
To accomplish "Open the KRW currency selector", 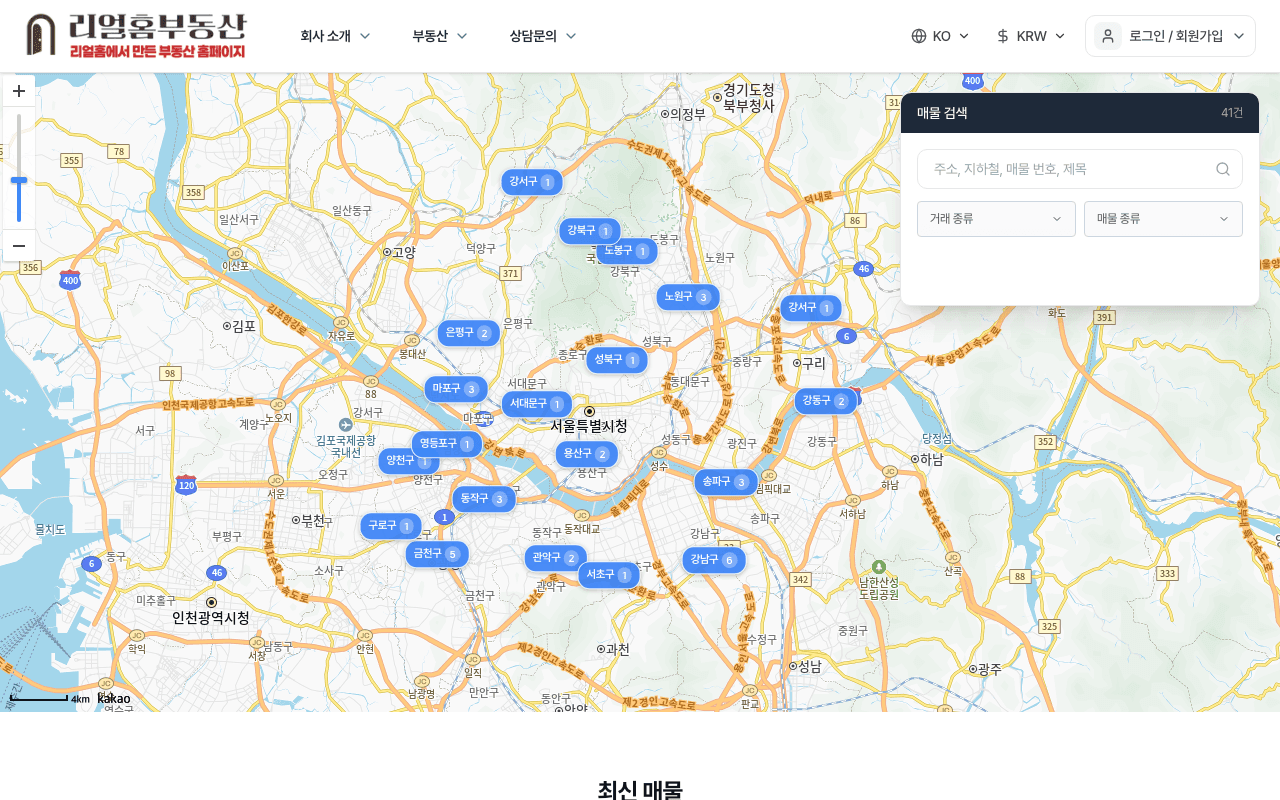I will coord(1030,36).
